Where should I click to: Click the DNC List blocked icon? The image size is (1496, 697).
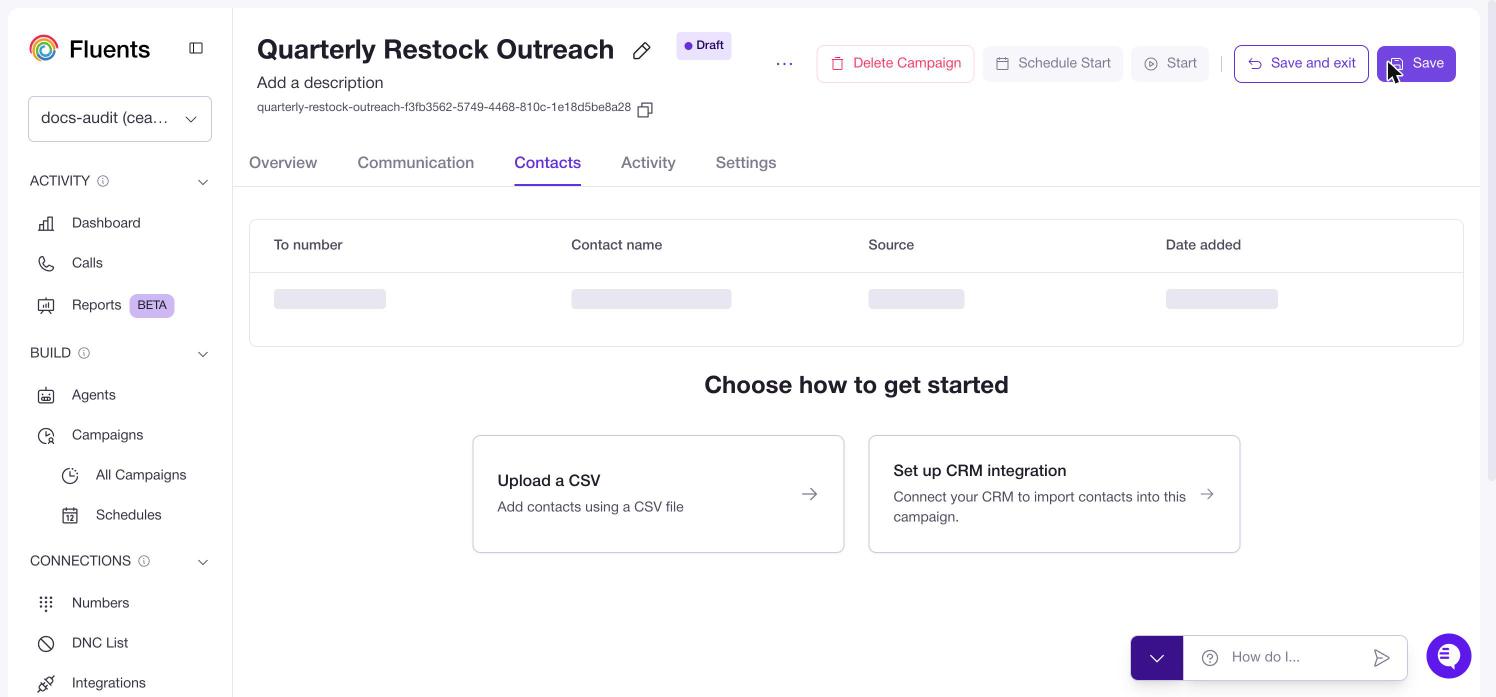46,643
